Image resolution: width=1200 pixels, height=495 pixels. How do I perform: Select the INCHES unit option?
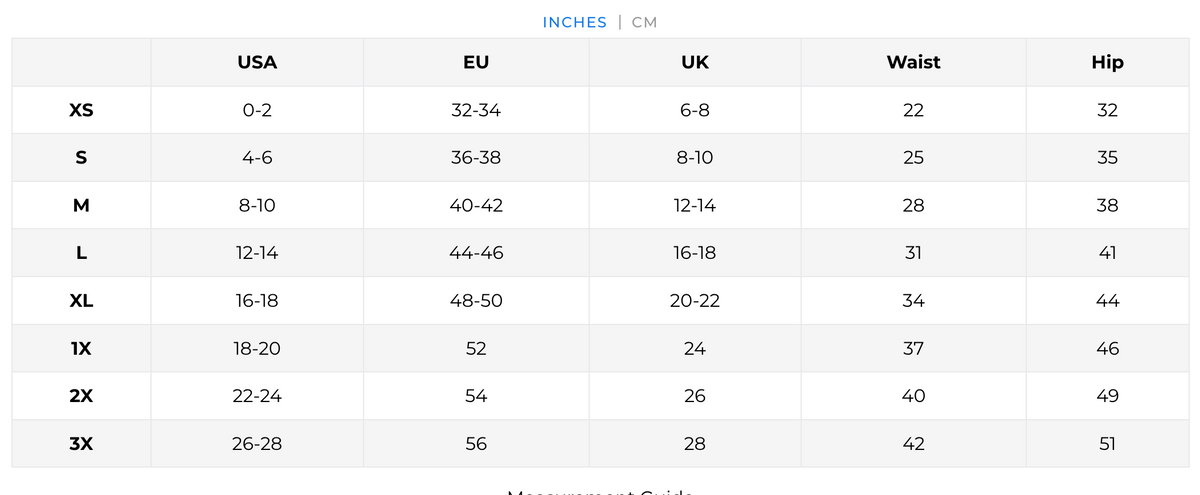click(x=575, y=22)
